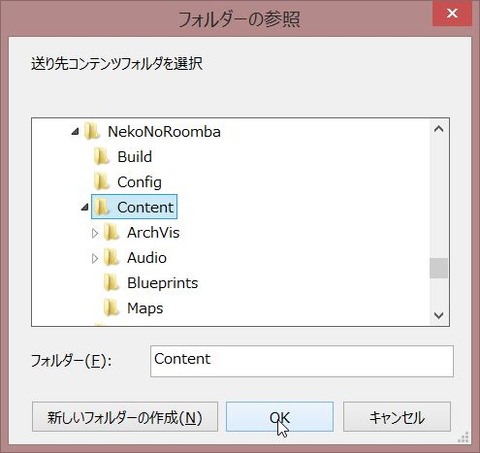The image size is (480, 453).
Task: Select the Config folder name
Action: (139, 182)
